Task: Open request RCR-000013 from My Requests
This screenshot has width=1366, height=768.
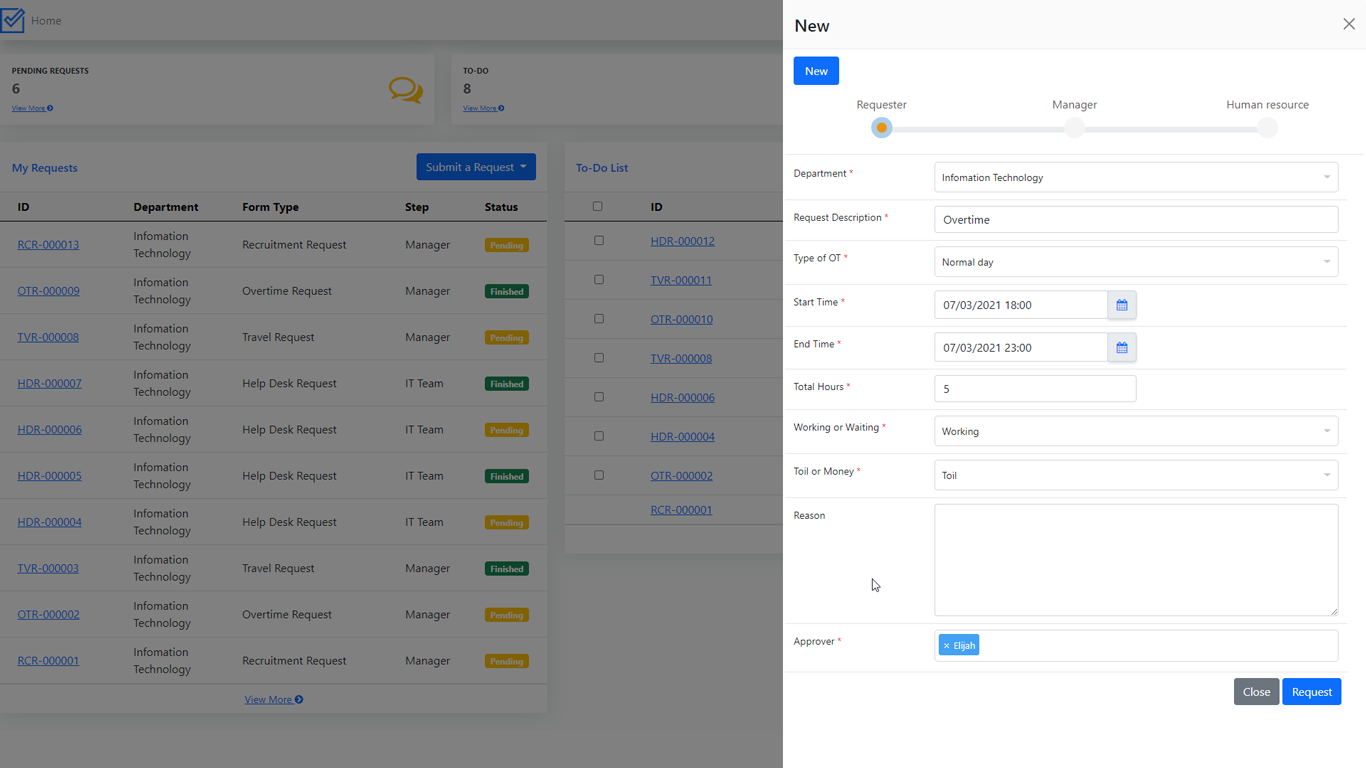Action: 48,244
